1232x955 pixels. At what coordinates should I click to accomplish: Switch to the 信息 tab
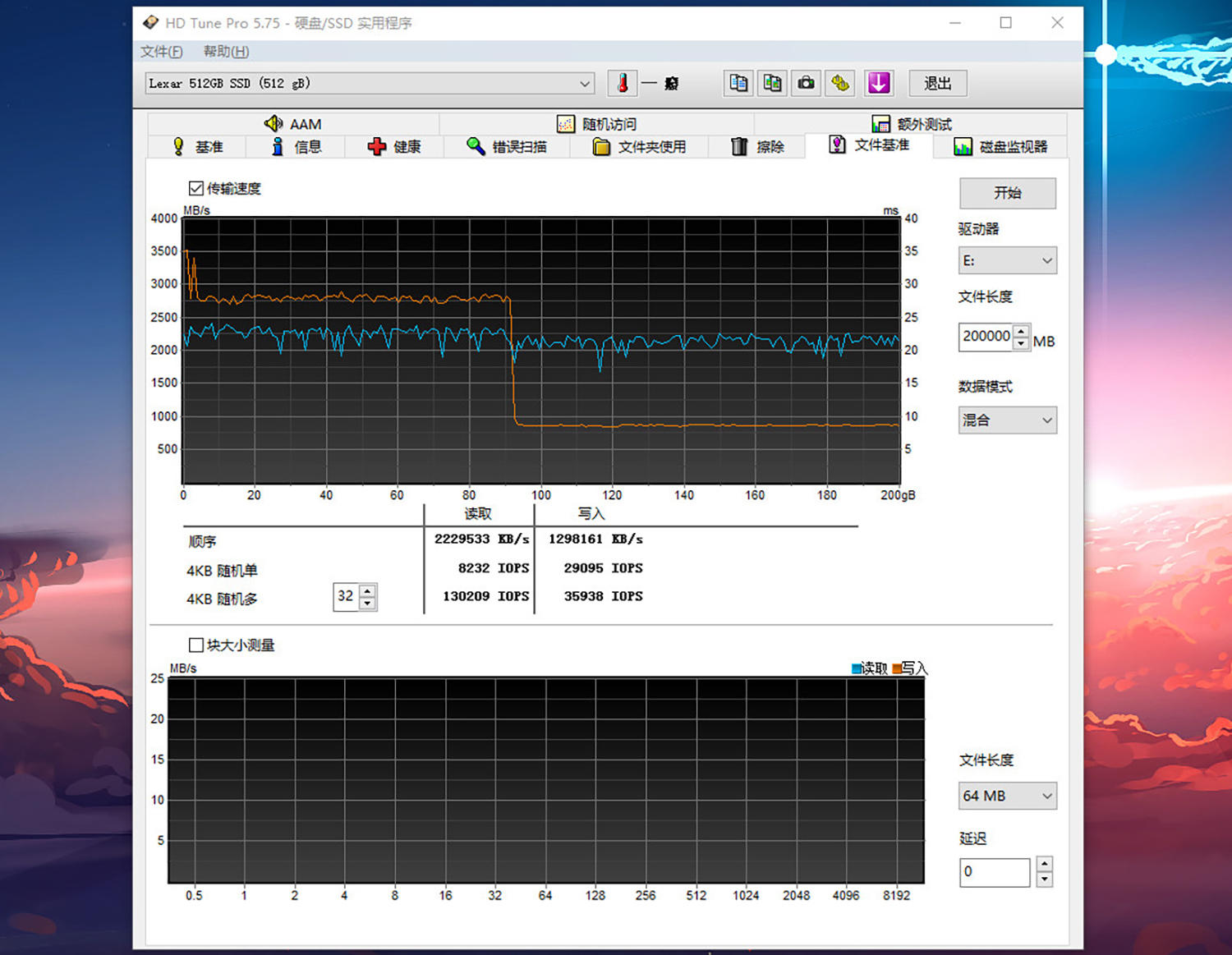296,147
